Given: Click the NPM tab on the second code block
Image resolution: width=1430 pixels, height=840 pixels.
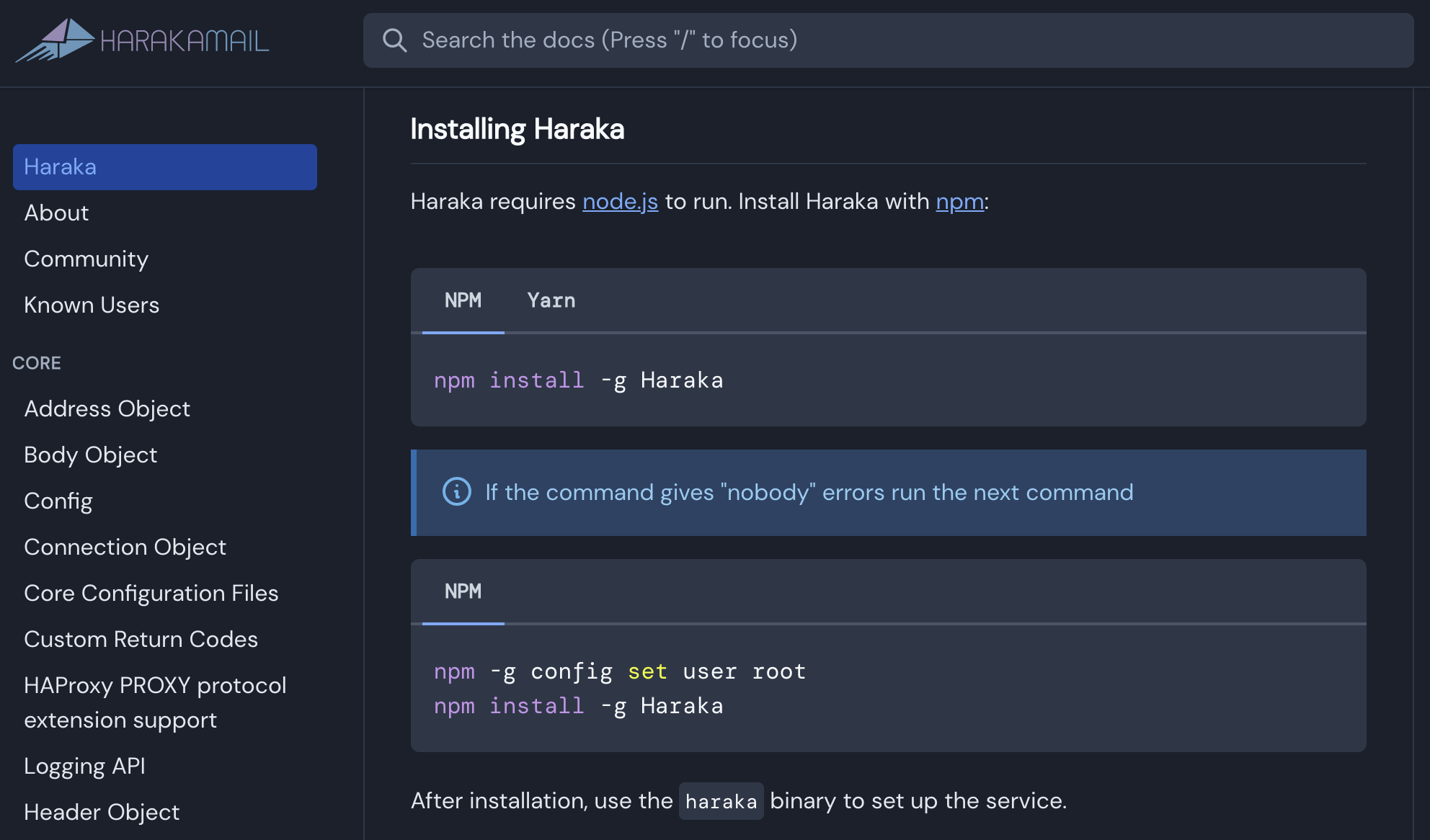Looking at the screenshot, I should pyautogui.click(x=462, y=591).
